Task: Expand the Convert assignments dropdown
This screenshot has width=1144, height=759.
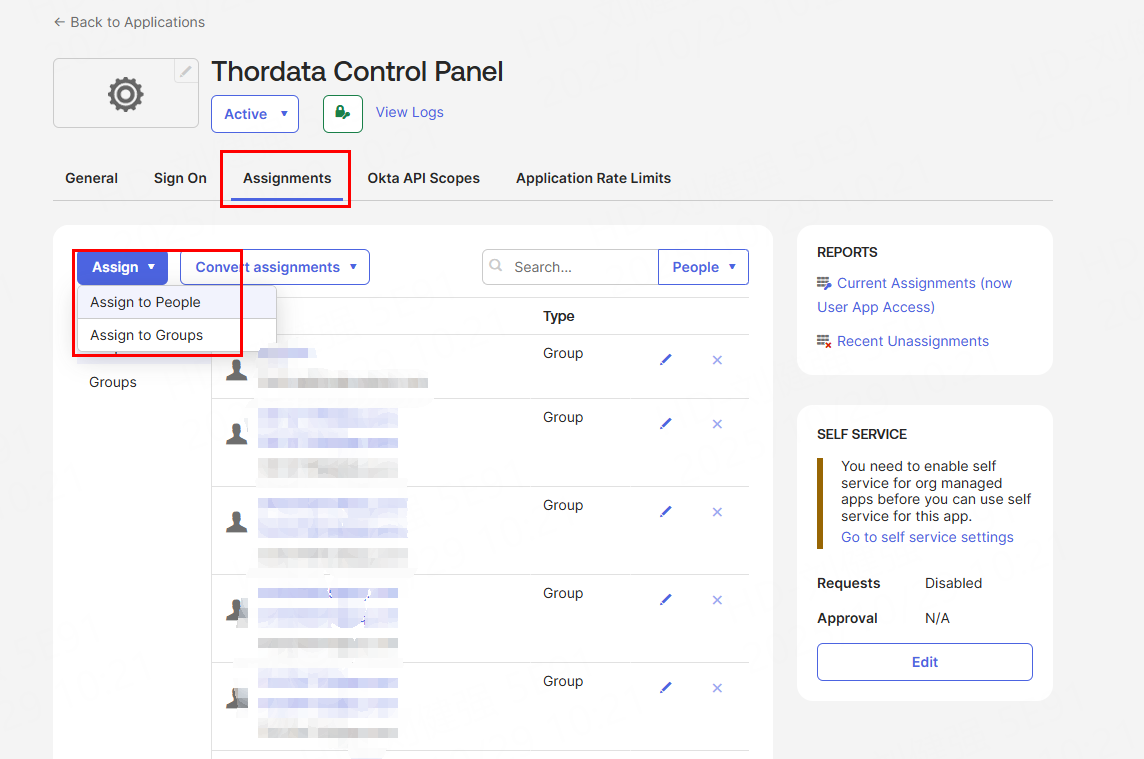Action: [x=274, y=267]
